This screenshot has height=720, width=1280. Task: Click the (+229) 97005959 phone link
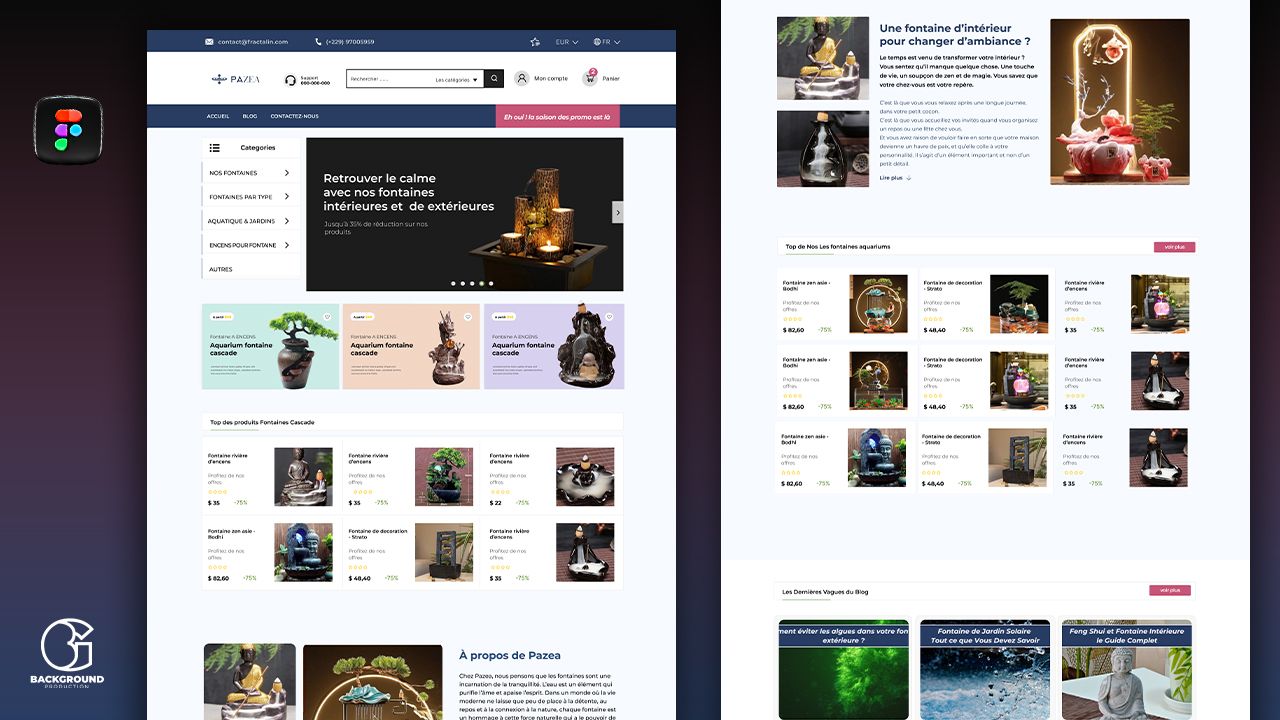click(x=350, y=42)
